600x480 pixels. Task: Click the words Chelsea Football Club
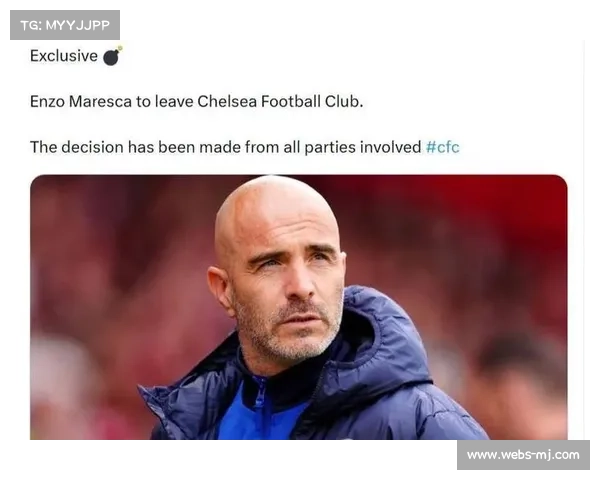[280, 101]
